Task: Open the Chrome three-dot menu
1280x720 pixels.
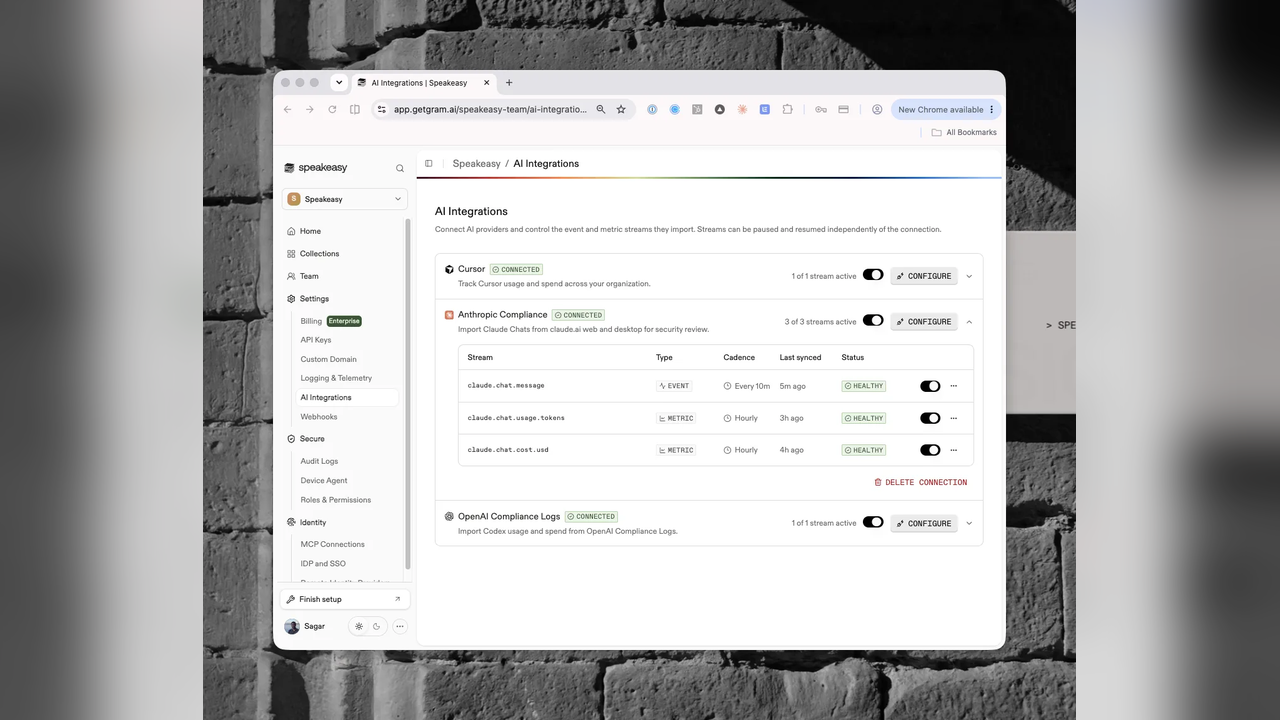Action: point(992,109)
